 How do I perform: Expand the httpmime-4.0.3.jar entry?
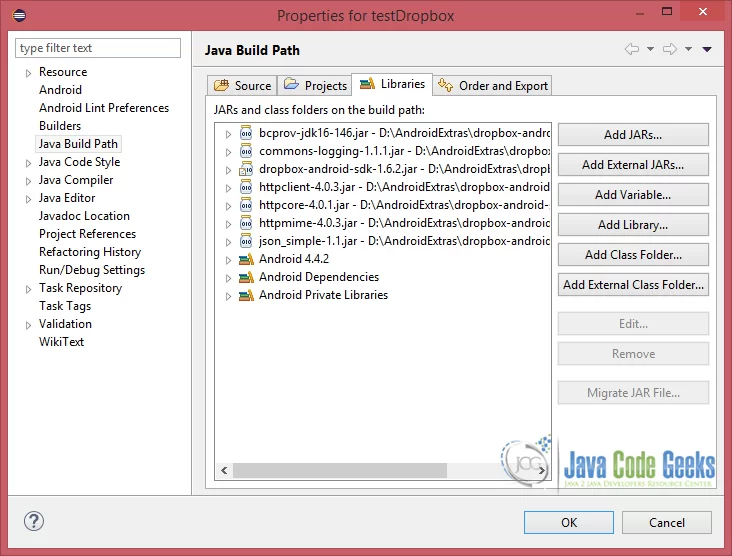point(228,224)
